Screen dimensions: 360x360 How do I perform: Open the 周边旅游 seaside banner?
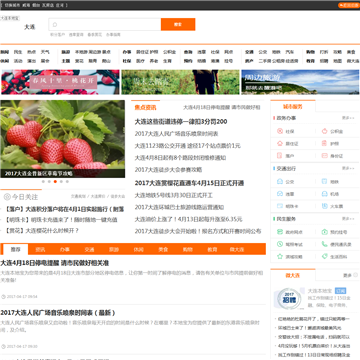[300, 82]
